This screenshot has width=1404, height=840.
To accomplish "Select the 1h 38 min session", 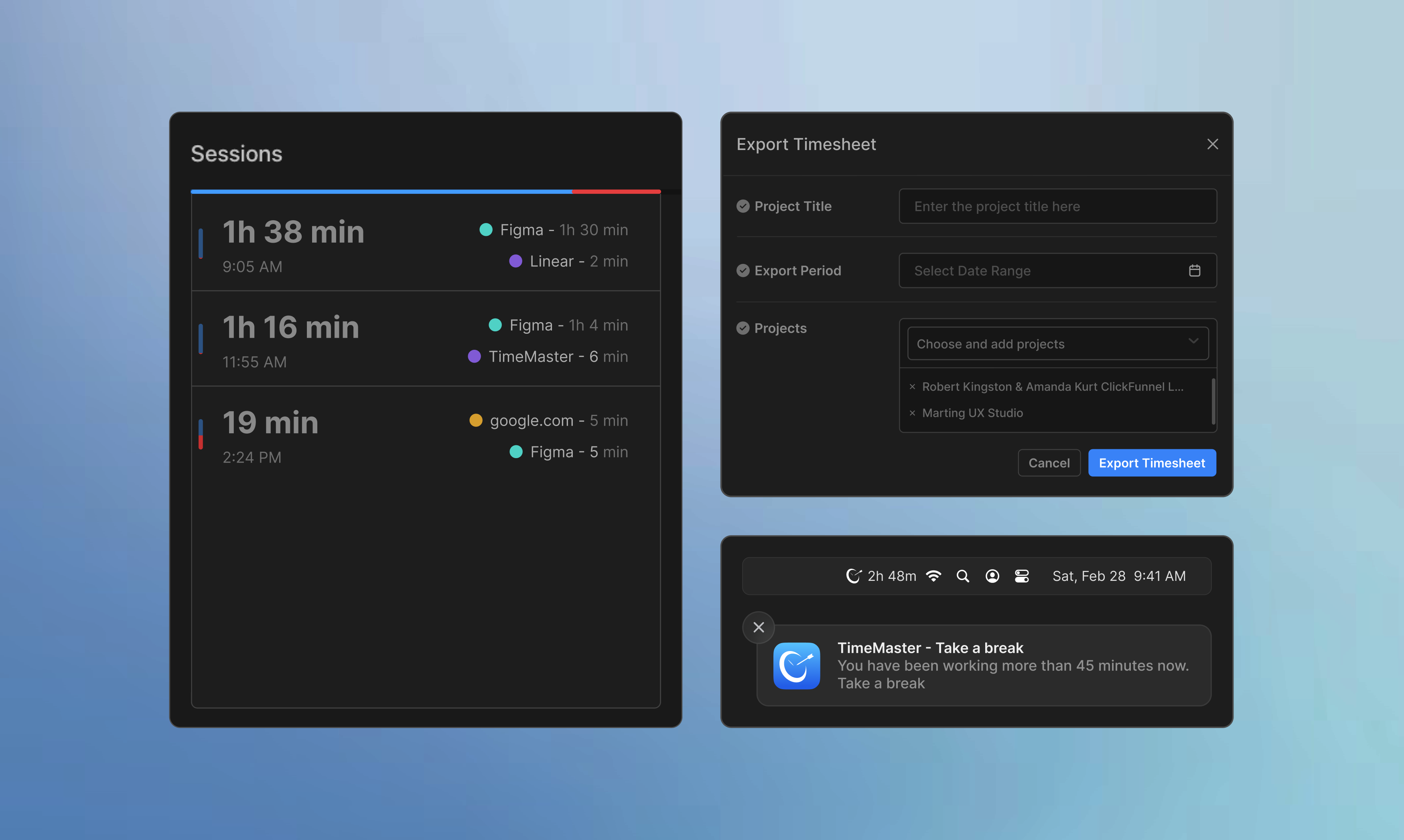I will point(426,243).
